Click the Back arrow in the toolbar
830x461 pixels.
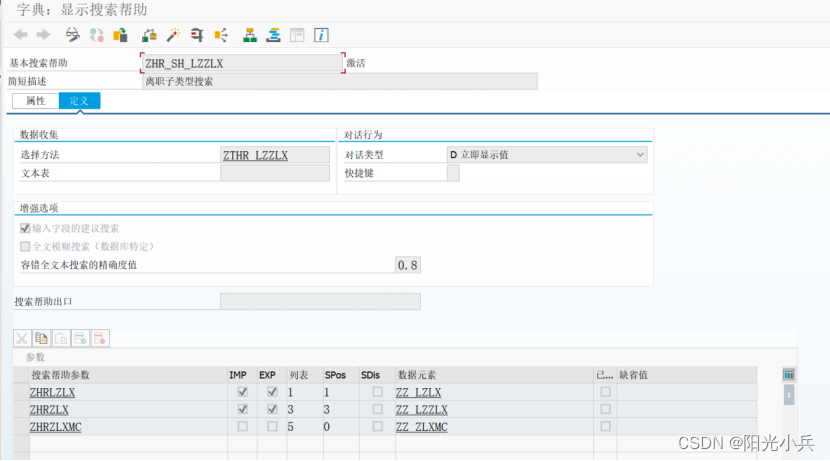[x=20, y=35]
